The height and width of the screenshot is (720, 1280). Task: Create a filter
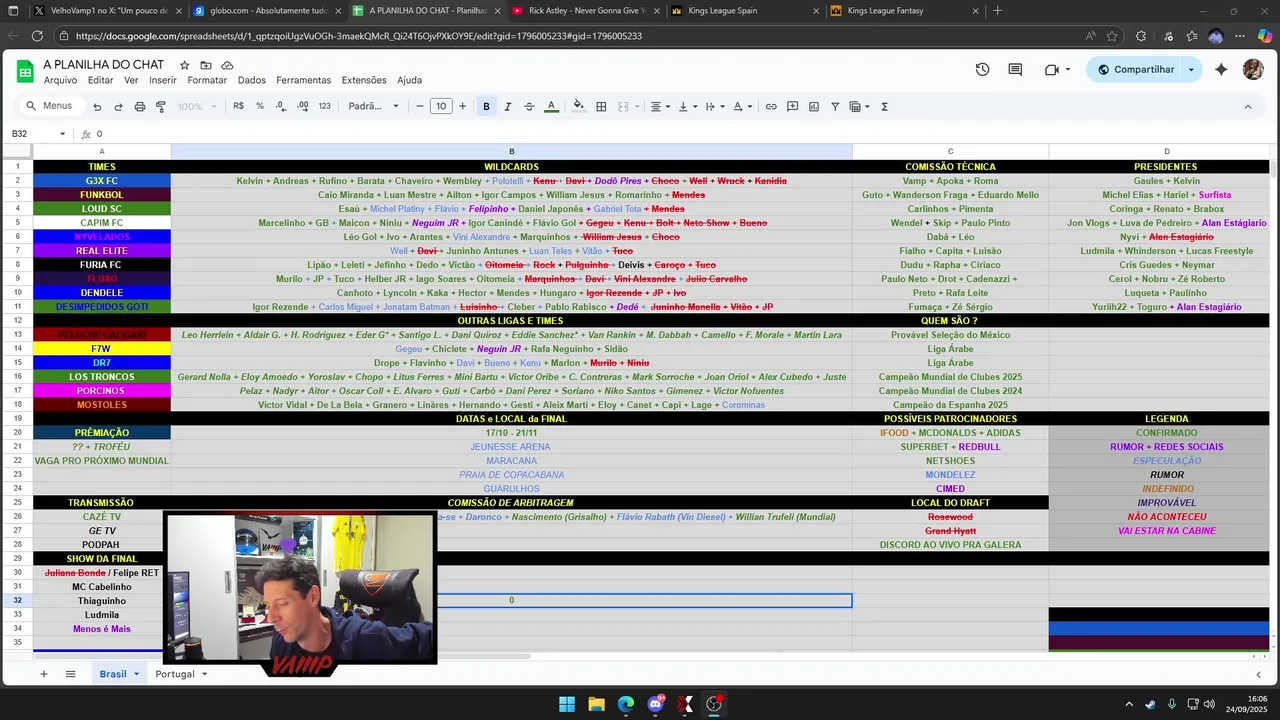tap(835, 106)
